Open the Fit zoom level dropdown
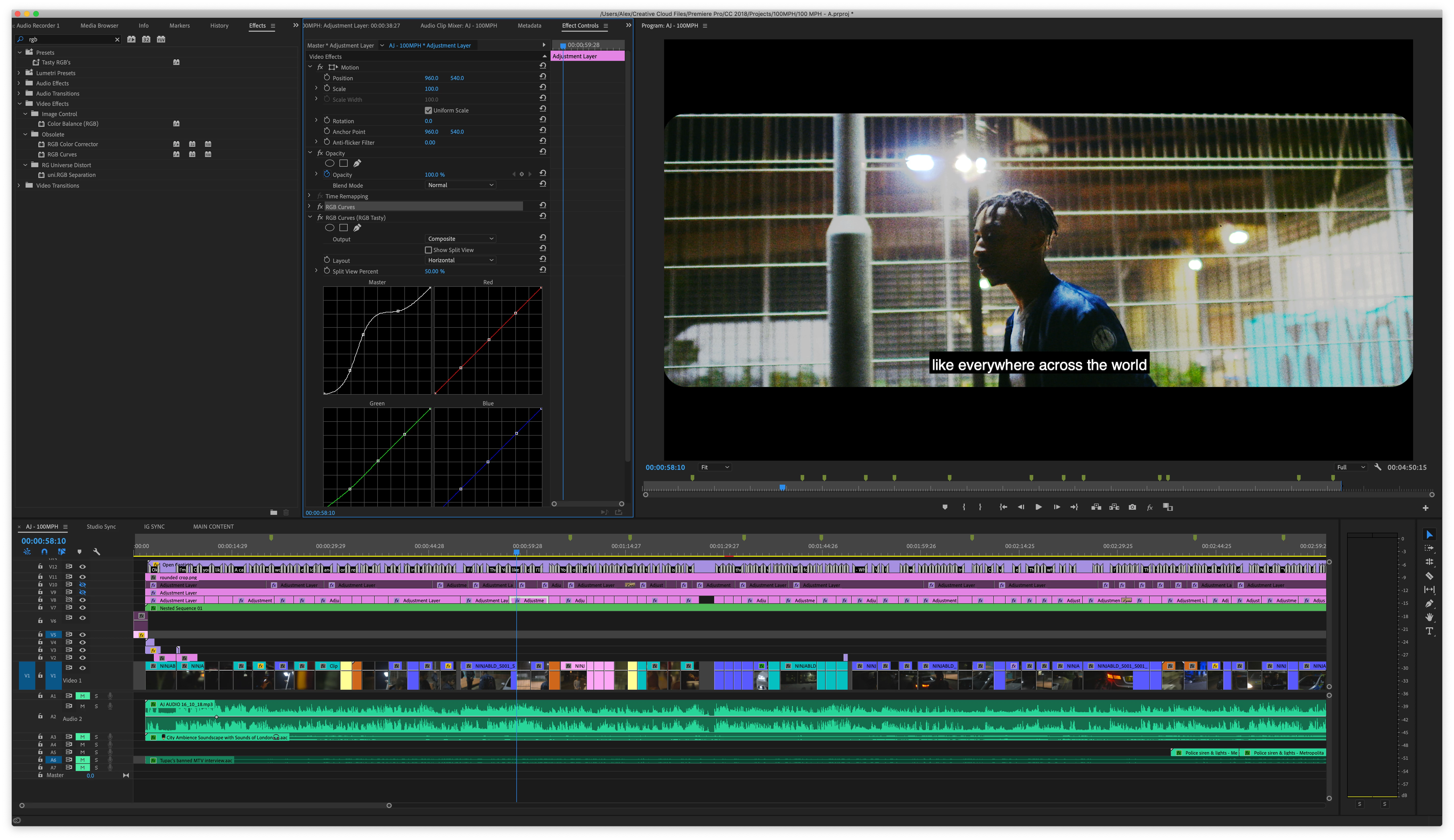Viewport: 1454px width, 840px height. [x=714, y=467]
